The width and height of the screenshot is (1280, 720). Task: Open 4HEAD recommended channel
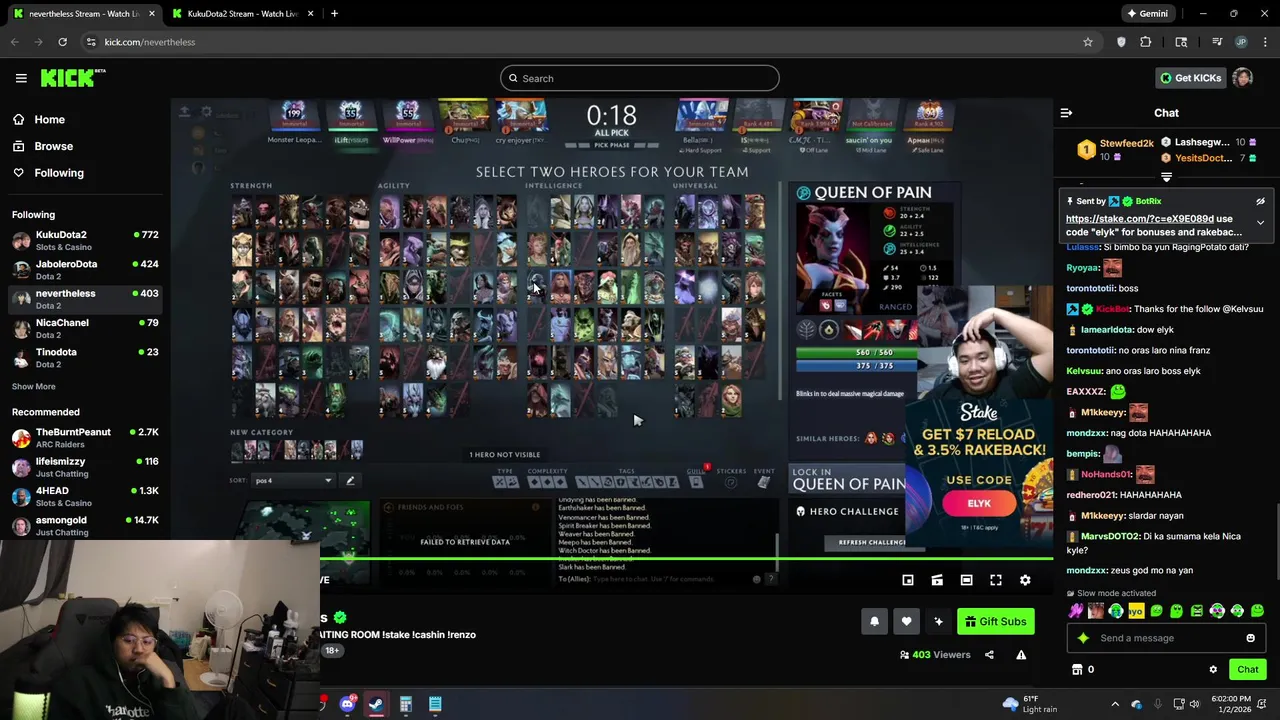tap(85, 497)
